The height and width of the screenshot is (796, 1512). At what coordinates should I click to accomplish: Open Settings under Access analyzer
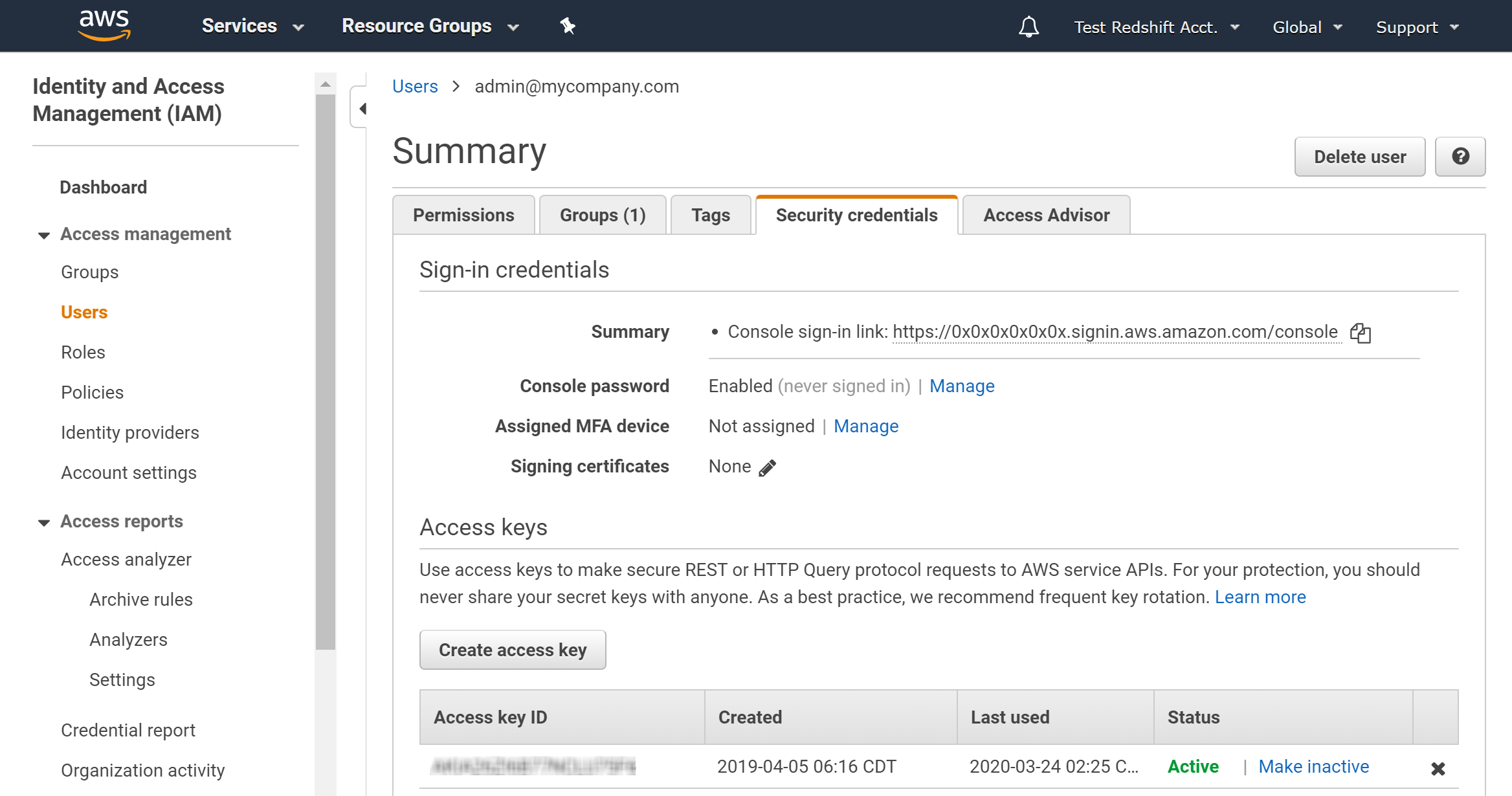[x=122, y=680]
